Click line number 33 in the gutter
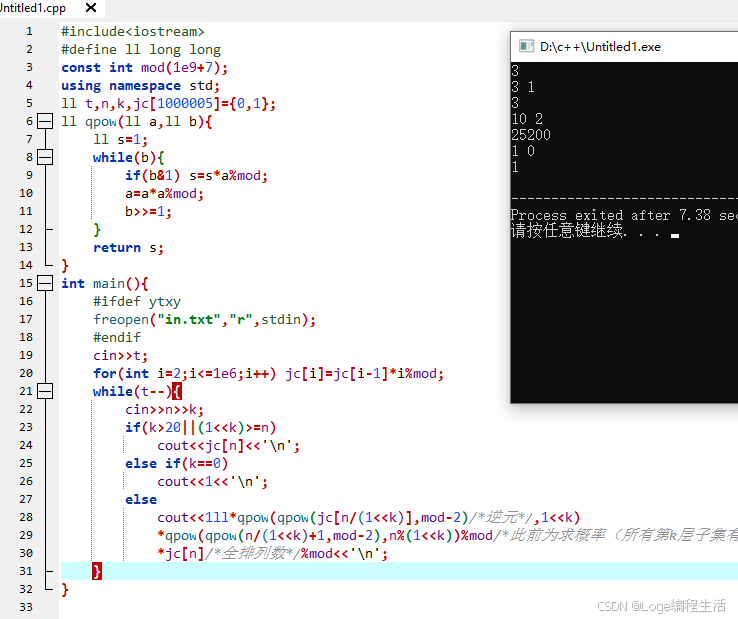 click(26, 607)
